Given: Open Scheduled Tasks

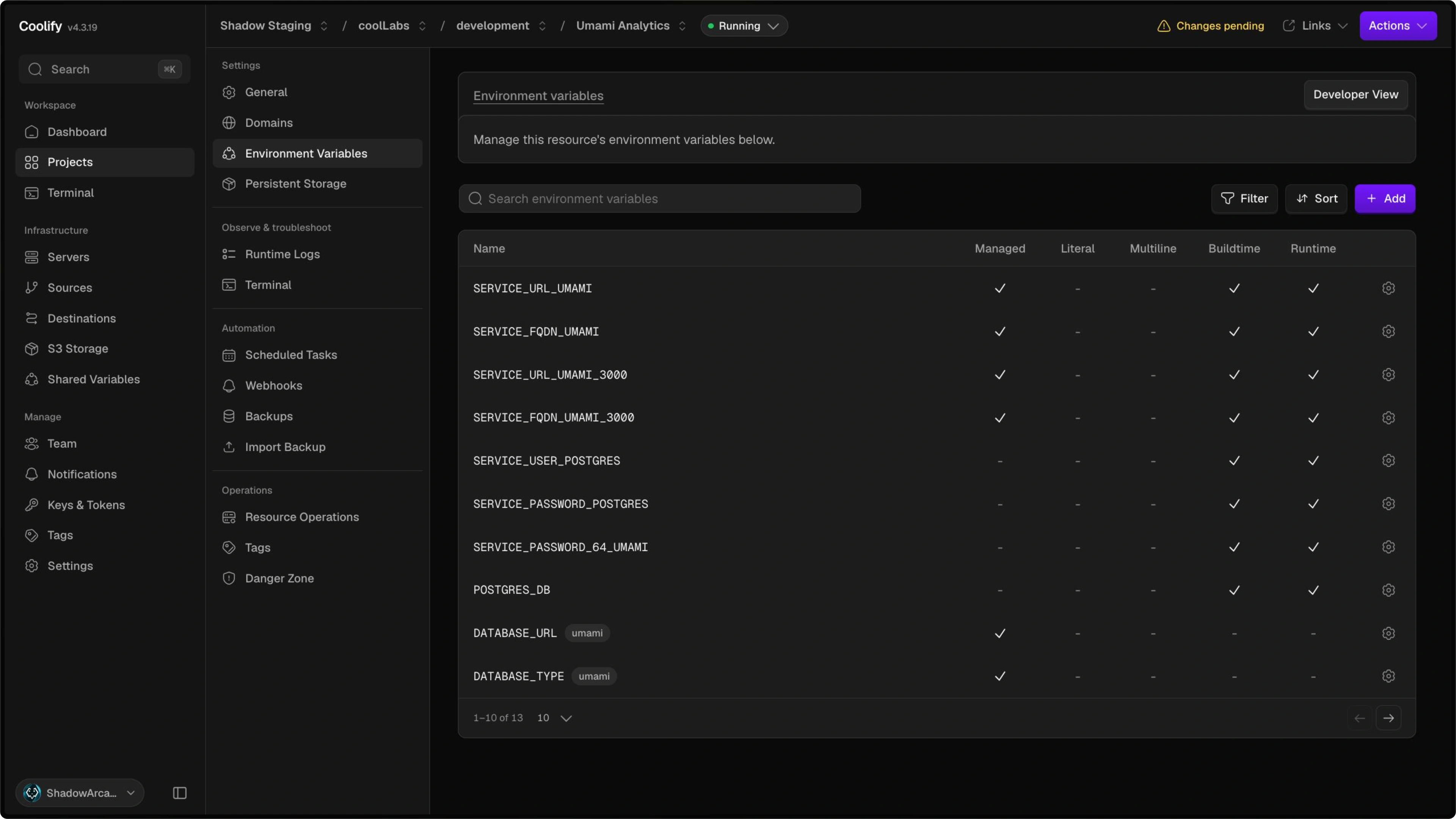Looking at the screenshot, I should pos(317,355).
